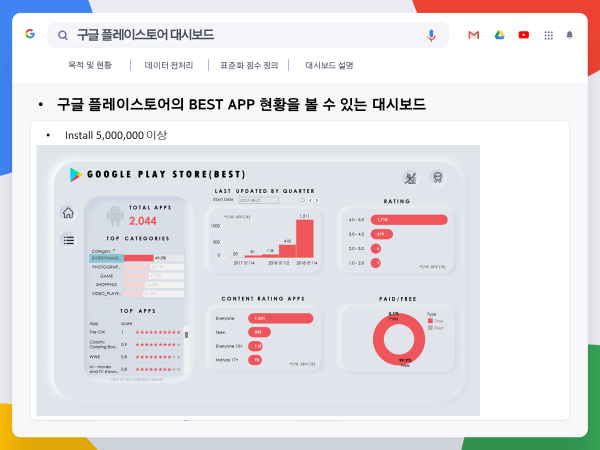Open the dashboard list menu icon

coord(68,240)
